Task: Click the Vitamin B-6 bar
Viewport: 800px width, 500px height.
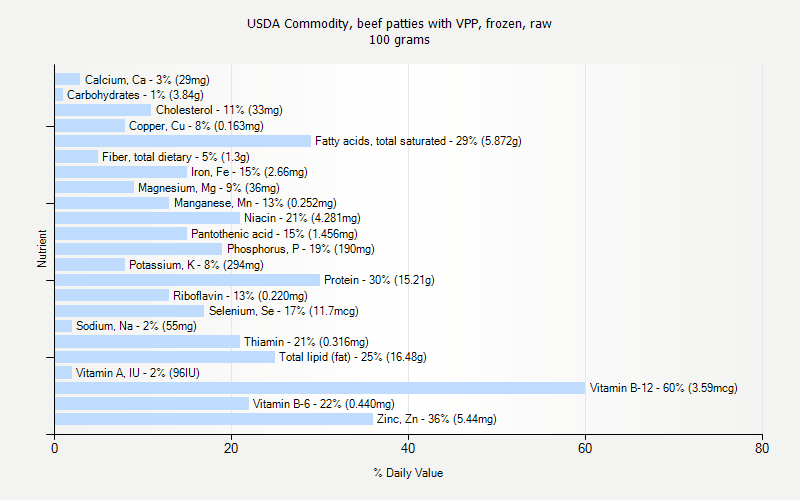Action: point(152,404)
